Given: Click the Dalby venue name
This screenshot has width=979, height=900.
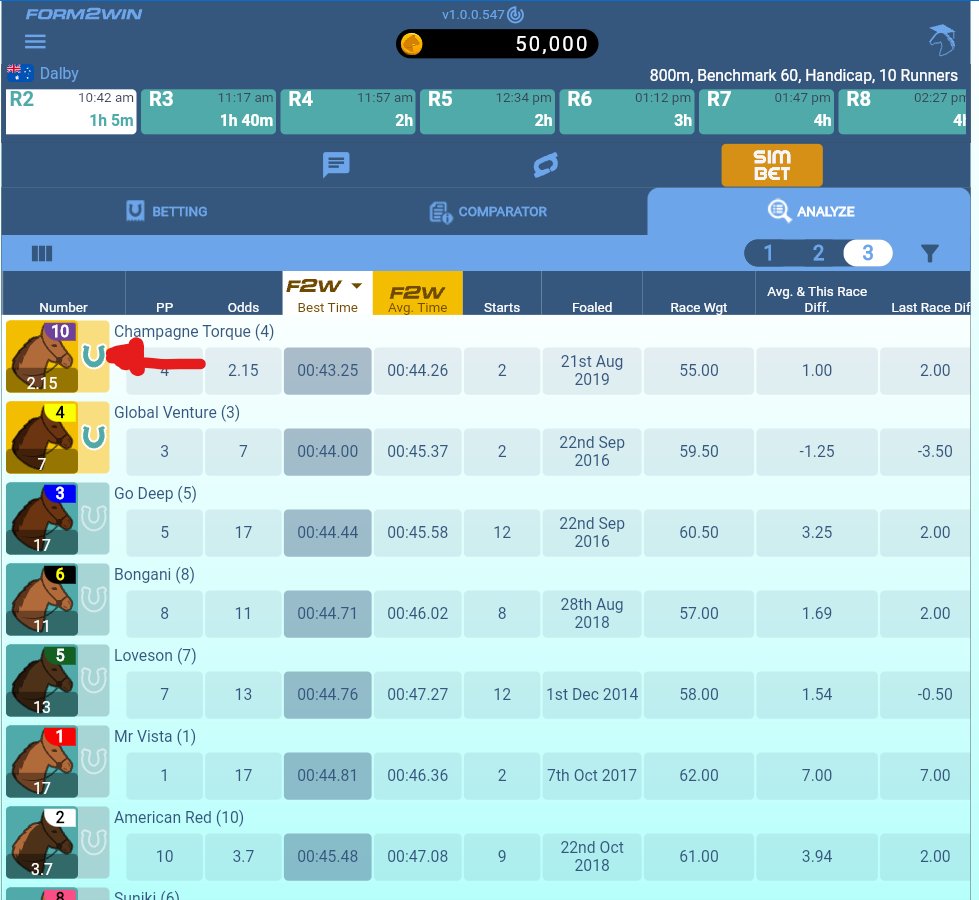Looking at the screenshot, I should tap(59, 74).
